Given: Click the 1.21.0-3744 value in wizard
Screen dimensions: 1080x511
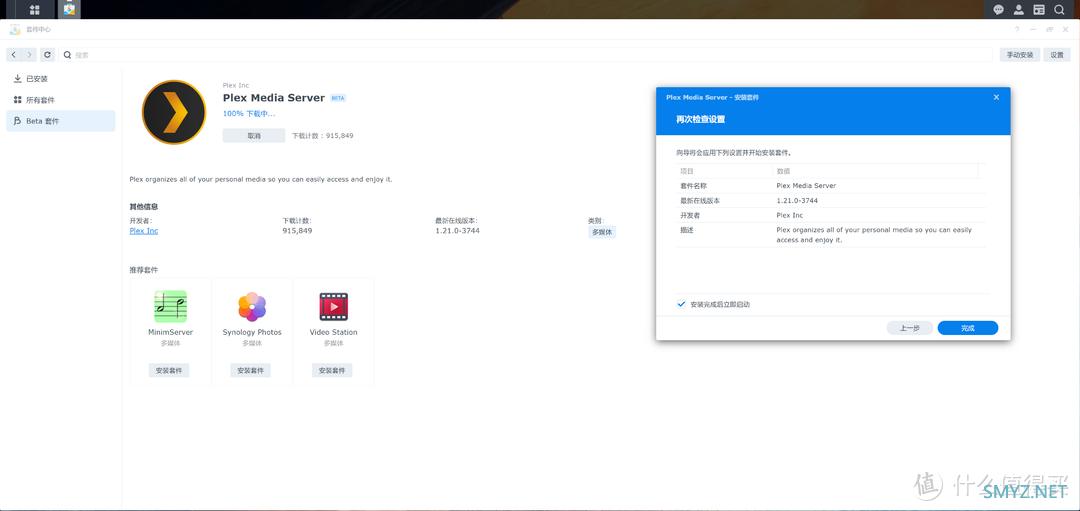Looking at the screenshot, I should pos(797,200).
